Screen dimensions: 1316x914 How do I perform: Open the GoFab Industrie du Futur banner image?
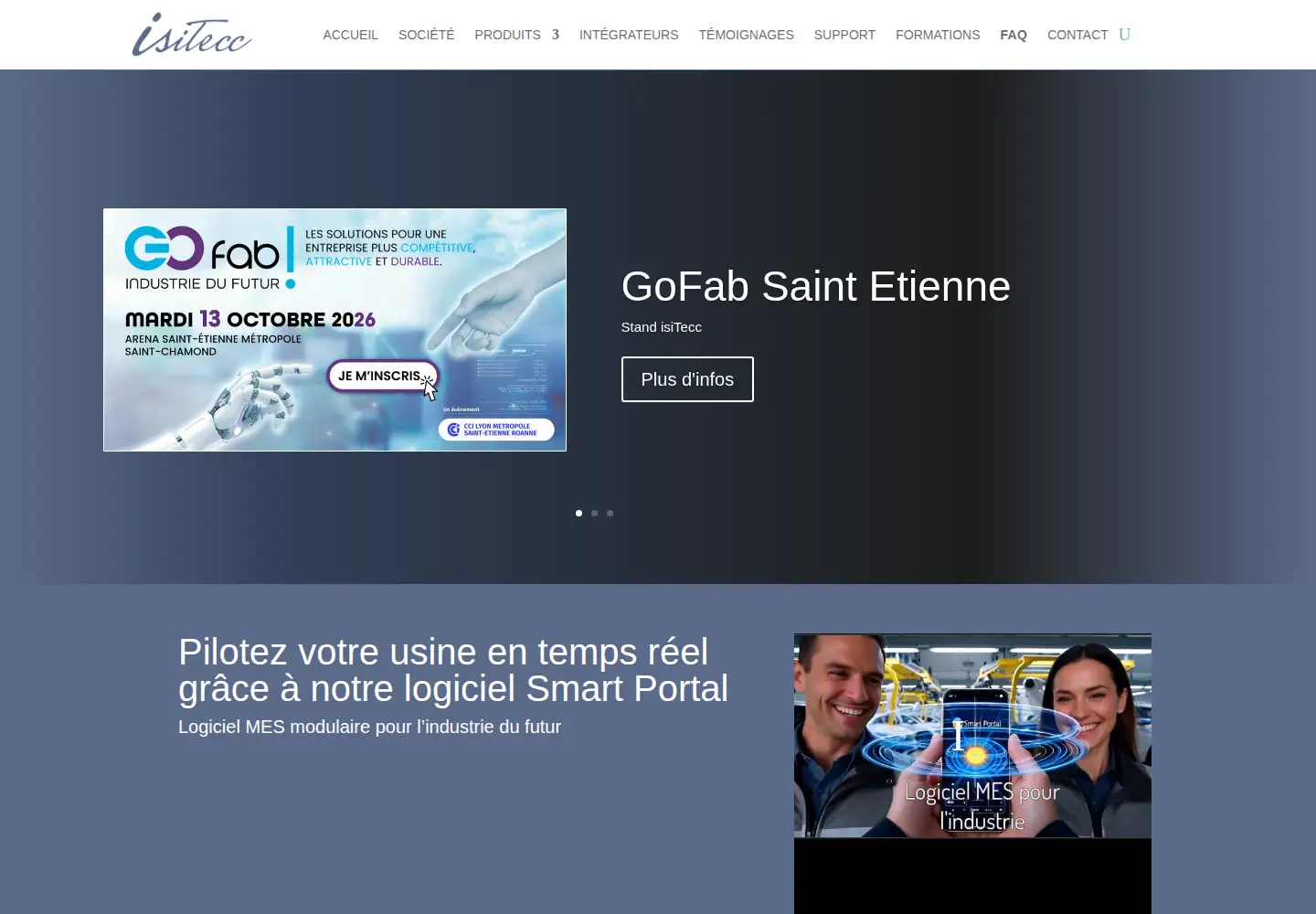coord(334,330)
